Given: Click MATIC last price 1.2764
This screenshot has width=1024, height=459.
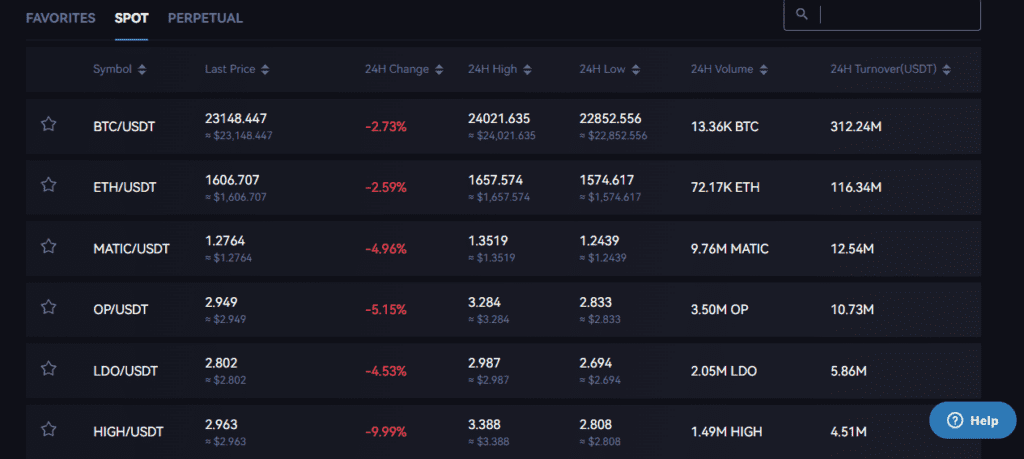Looking at the screenshot, I should pos(225,241).
